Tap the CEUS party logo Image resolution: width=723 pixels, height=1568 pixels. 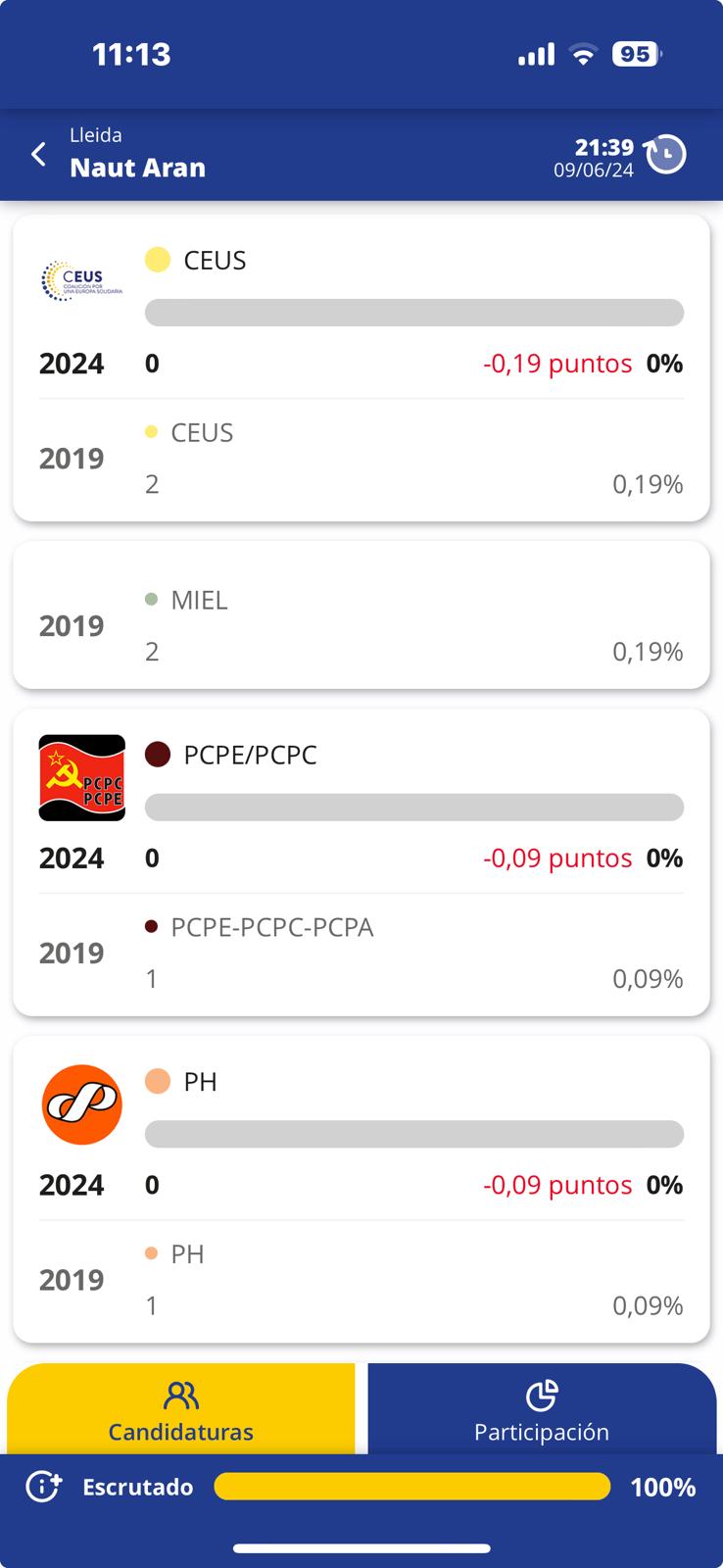click(x=82, y=281)
